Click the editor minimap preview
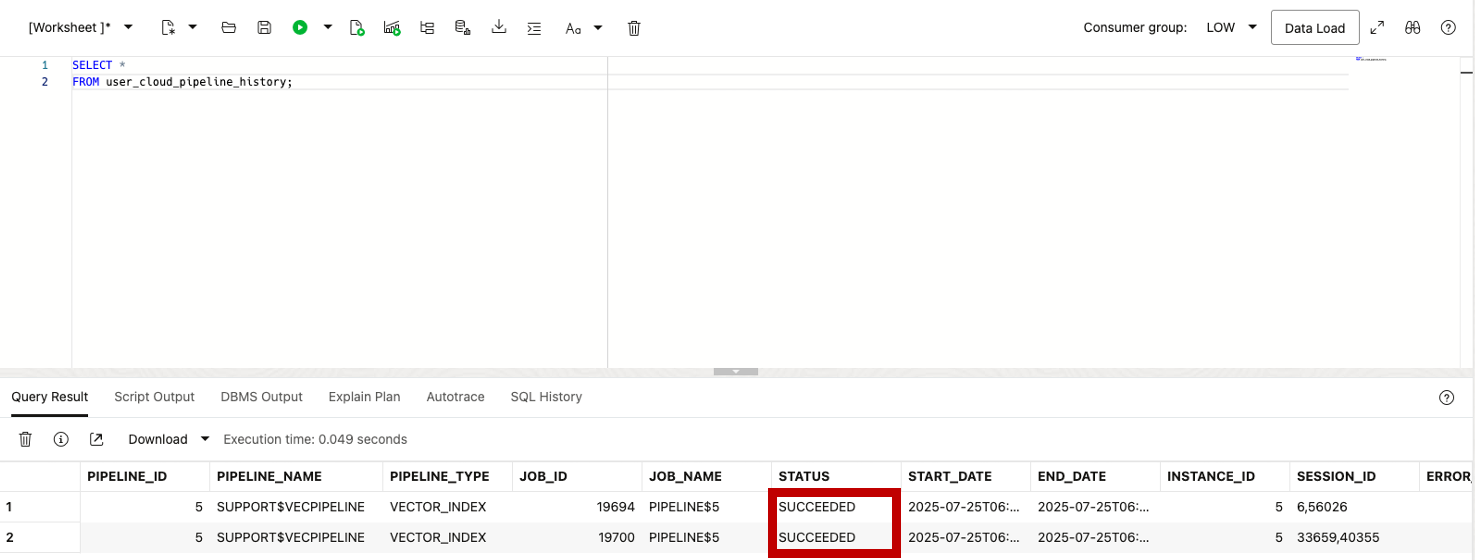Image resolution: width=1475 pixels, height=560 pixels. point(1371,60)
